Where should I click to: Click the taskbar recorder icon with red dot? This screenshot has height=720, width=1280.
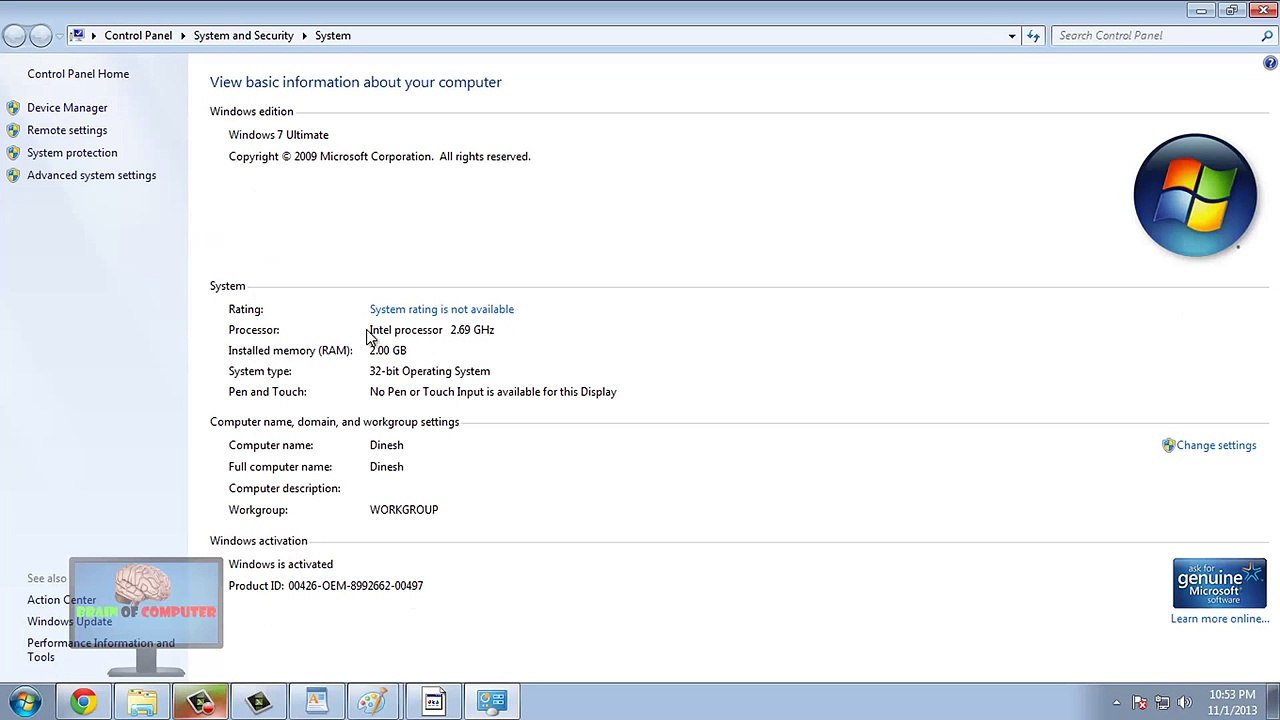point(200,702)
